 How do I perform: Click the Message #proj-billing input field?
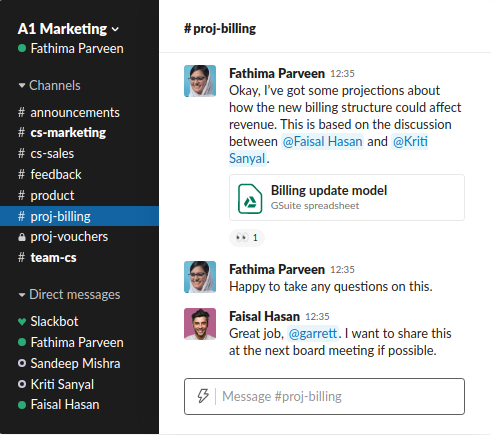pyautogui.click(x=324, y=396)
